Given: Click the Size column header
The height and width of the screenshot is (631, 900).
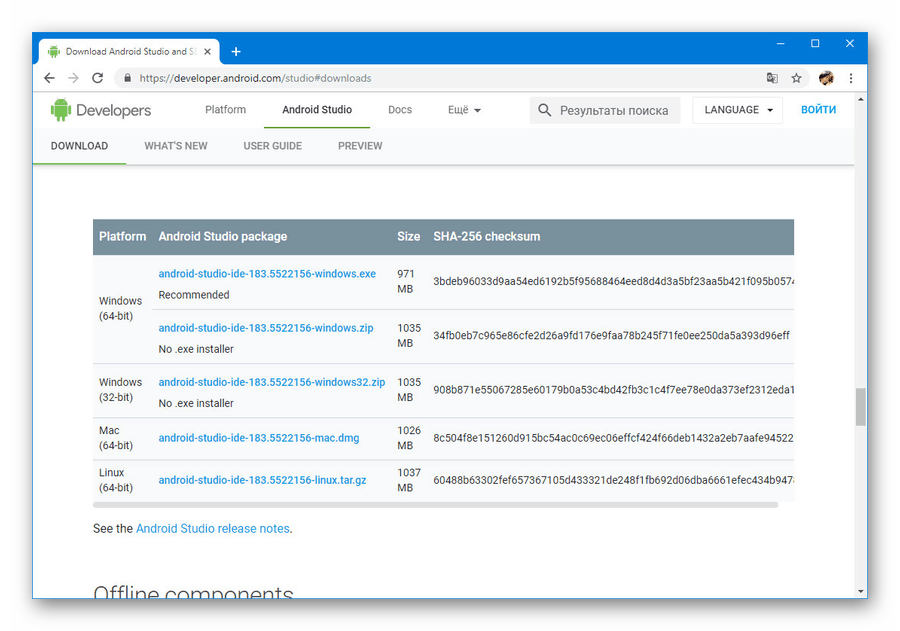Looking at the screenshot, I should (409, 237).
